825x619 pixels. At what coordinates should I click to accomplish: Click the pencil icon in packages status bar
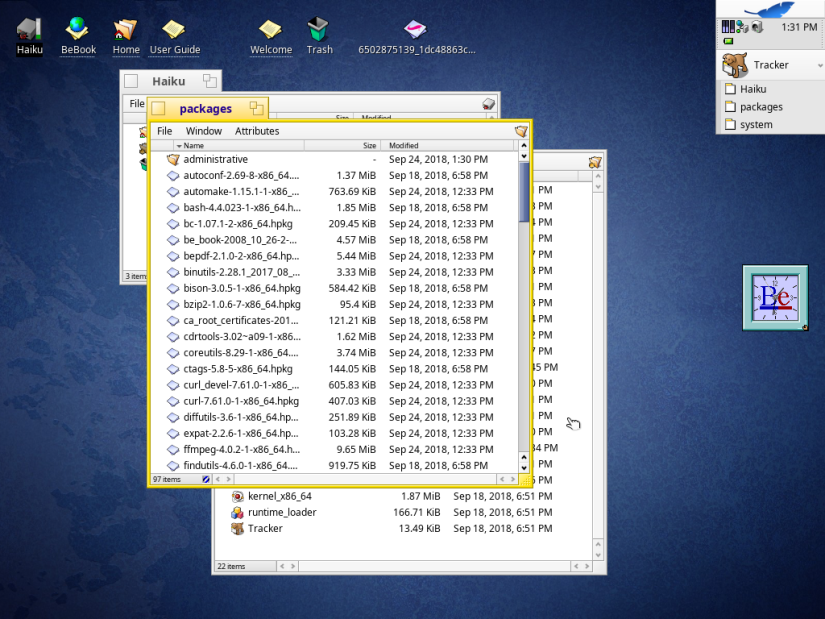pos(206,479)
